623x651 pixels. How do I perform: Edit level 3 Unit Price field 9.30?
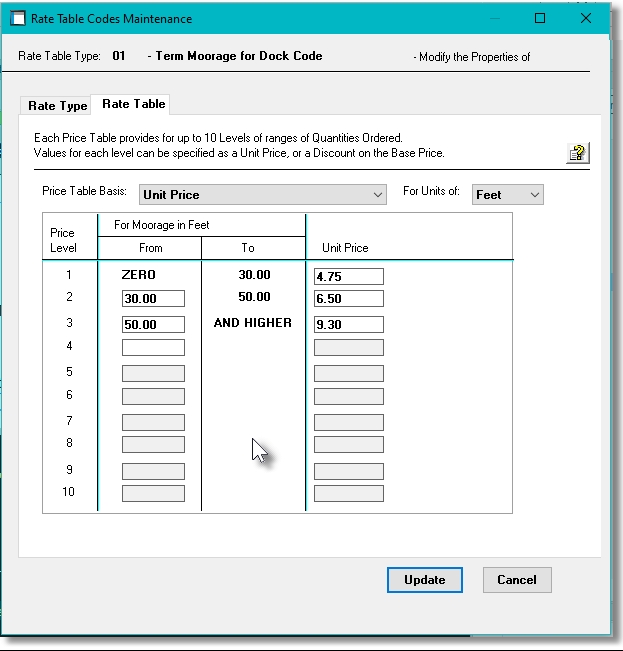[x=349, y=324]
